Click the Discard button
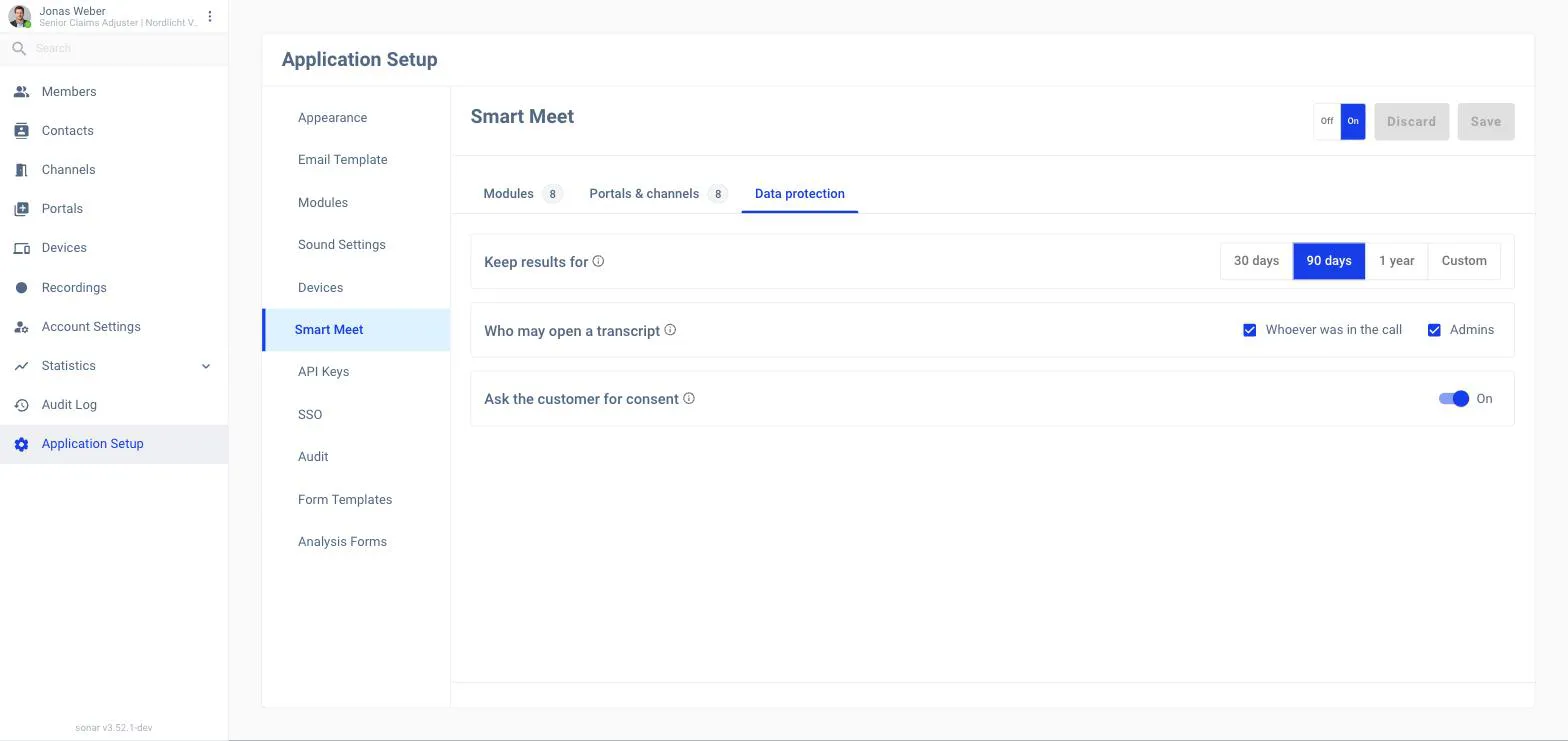The width and height of the screenshot is (1568, 741). pyautogui.click(x=1411, y=122)
